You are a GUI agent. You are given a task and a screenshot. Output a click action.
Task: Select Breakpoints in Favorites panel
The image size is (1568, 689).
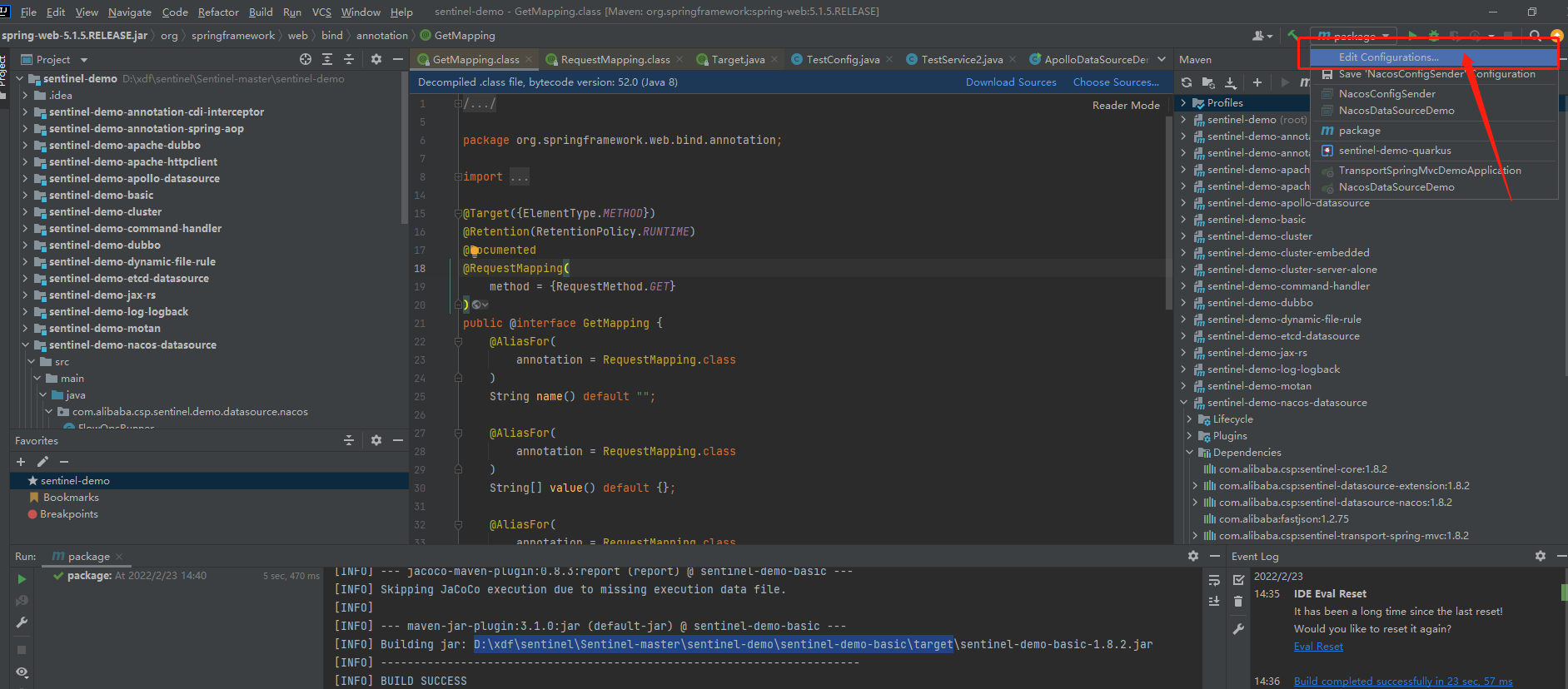(69, 514)
